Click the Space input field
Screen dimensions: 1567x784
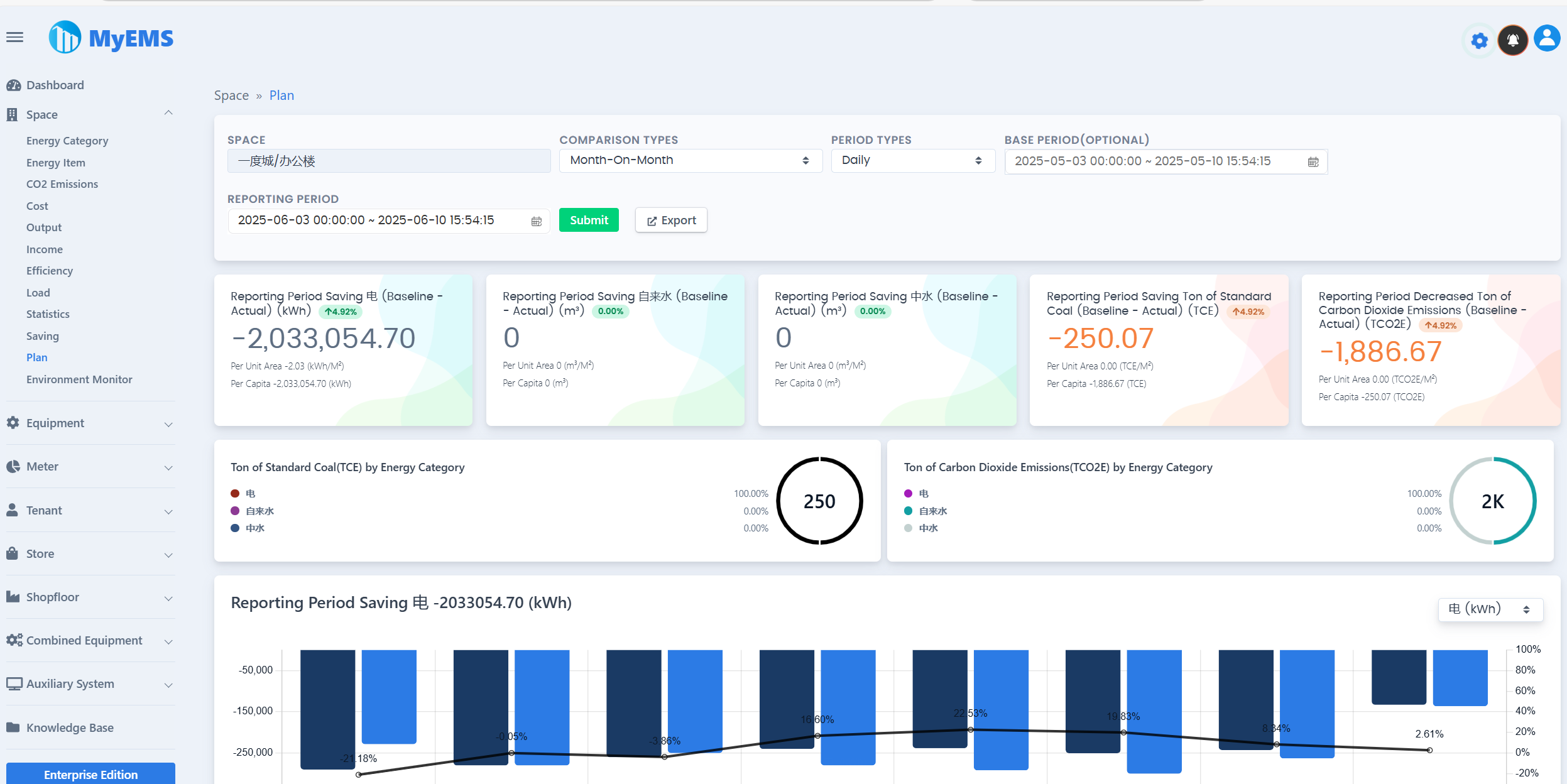388,161
